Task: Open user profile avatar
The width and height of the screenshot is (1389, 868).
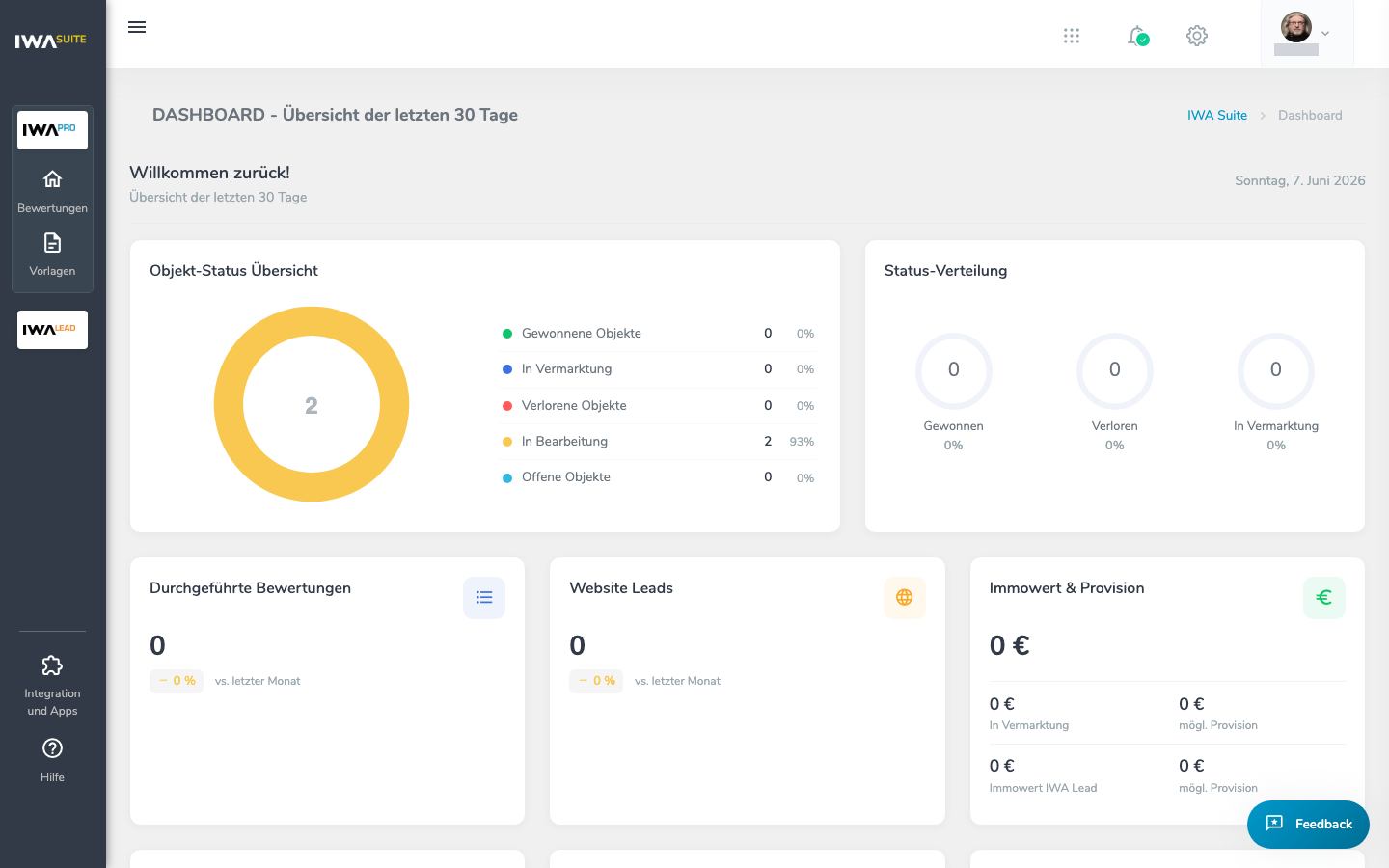Action: pyautogui.click(x=1296, y=27)
